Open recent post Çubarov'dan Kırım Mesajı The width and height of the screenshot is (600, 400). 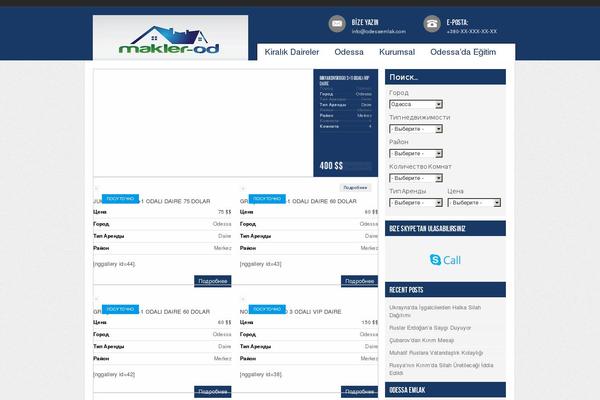click(x=421, y=340)
